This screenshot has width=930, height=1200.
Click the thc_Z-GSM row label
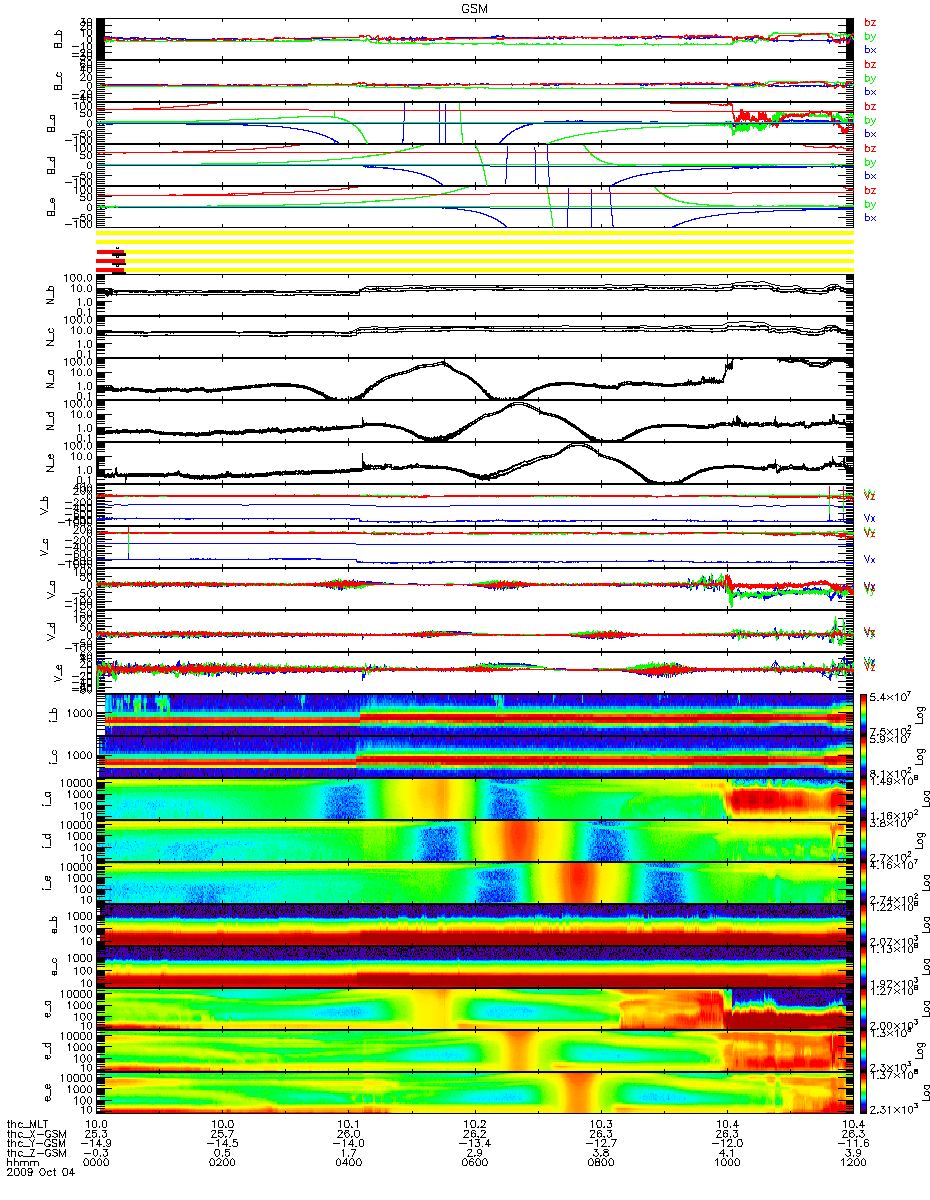[x=38, y=1155]
